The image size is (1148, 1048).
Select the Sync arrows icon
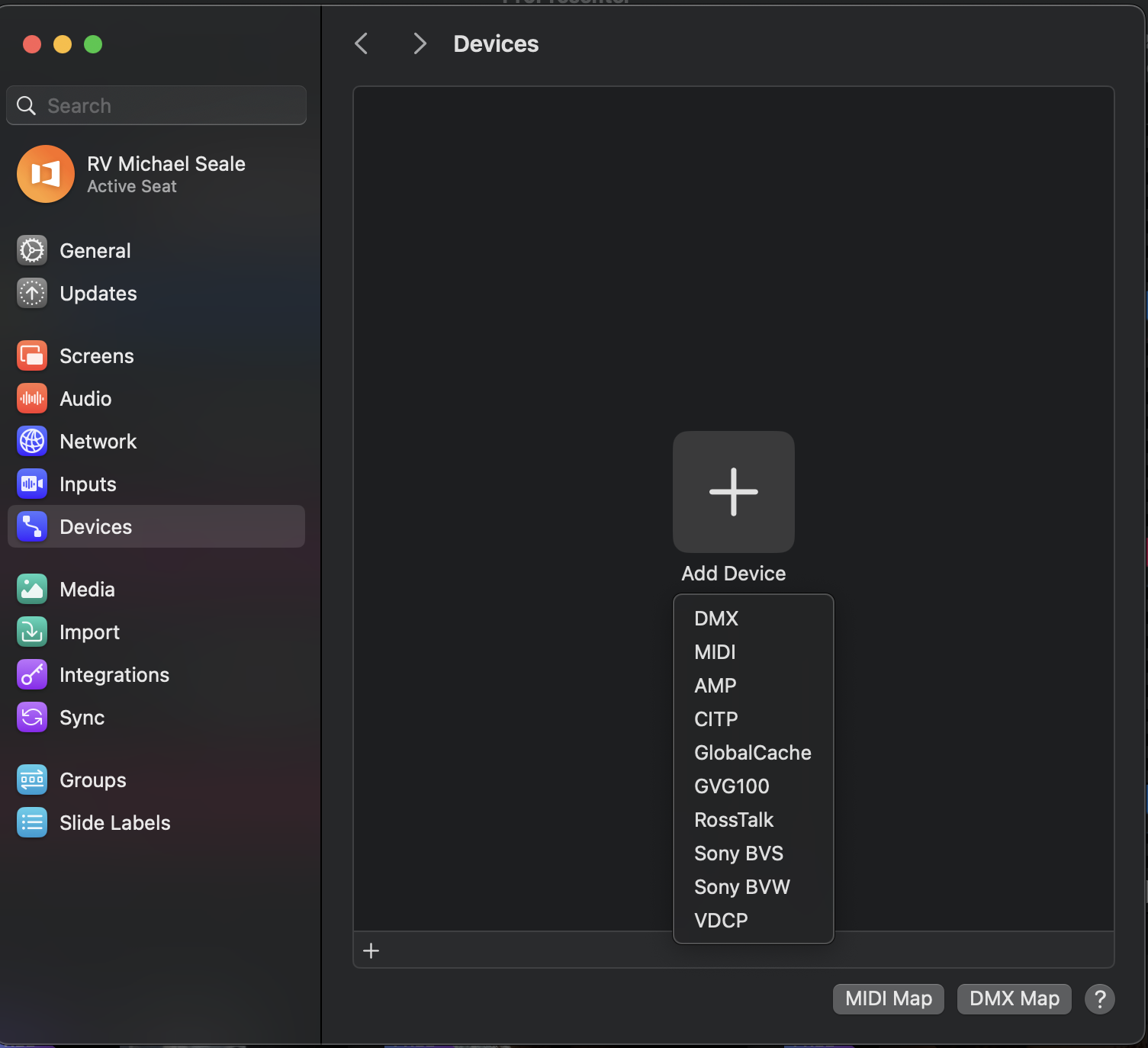point(32,718)
